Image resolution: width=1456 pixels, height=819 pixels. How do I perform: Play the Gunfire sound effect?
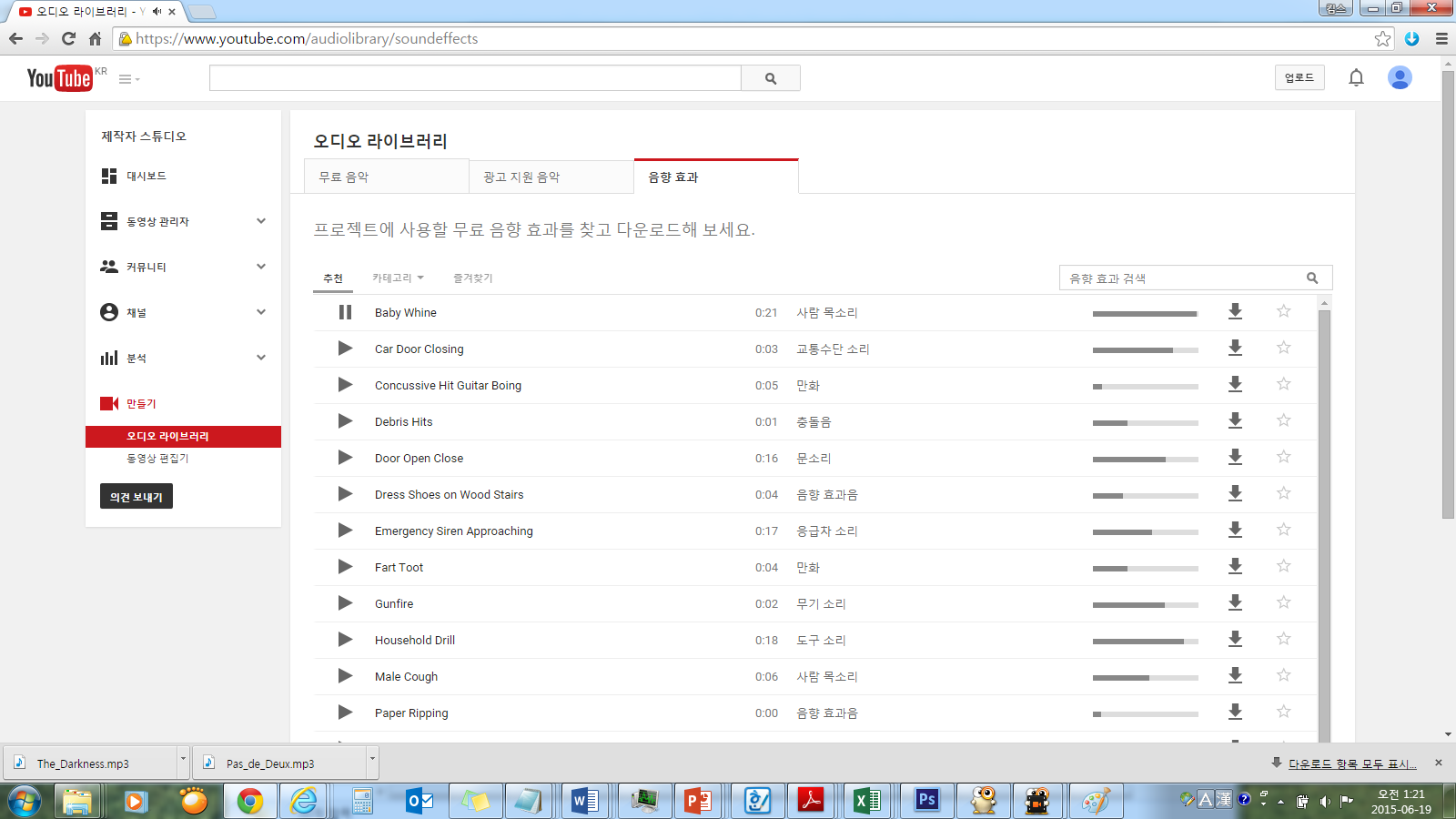(x=345, y=603)
